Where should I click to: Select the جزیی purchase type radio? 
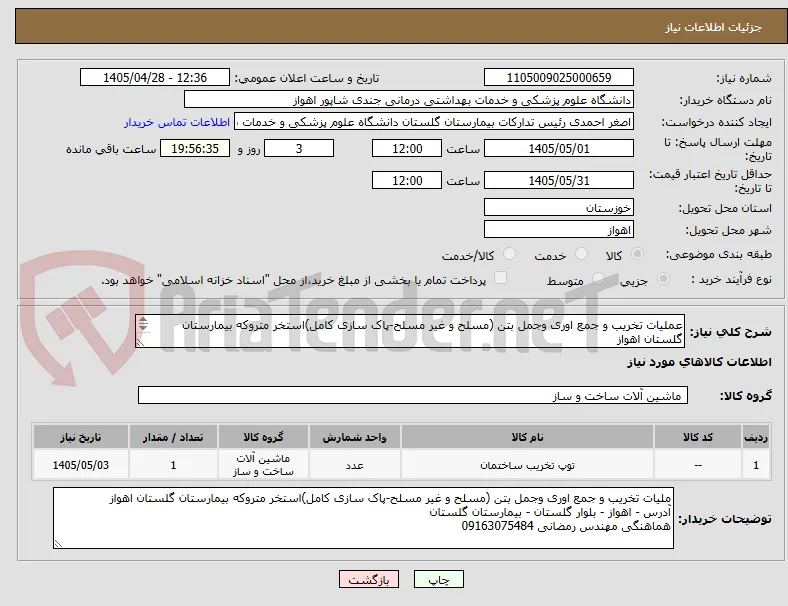663,279
